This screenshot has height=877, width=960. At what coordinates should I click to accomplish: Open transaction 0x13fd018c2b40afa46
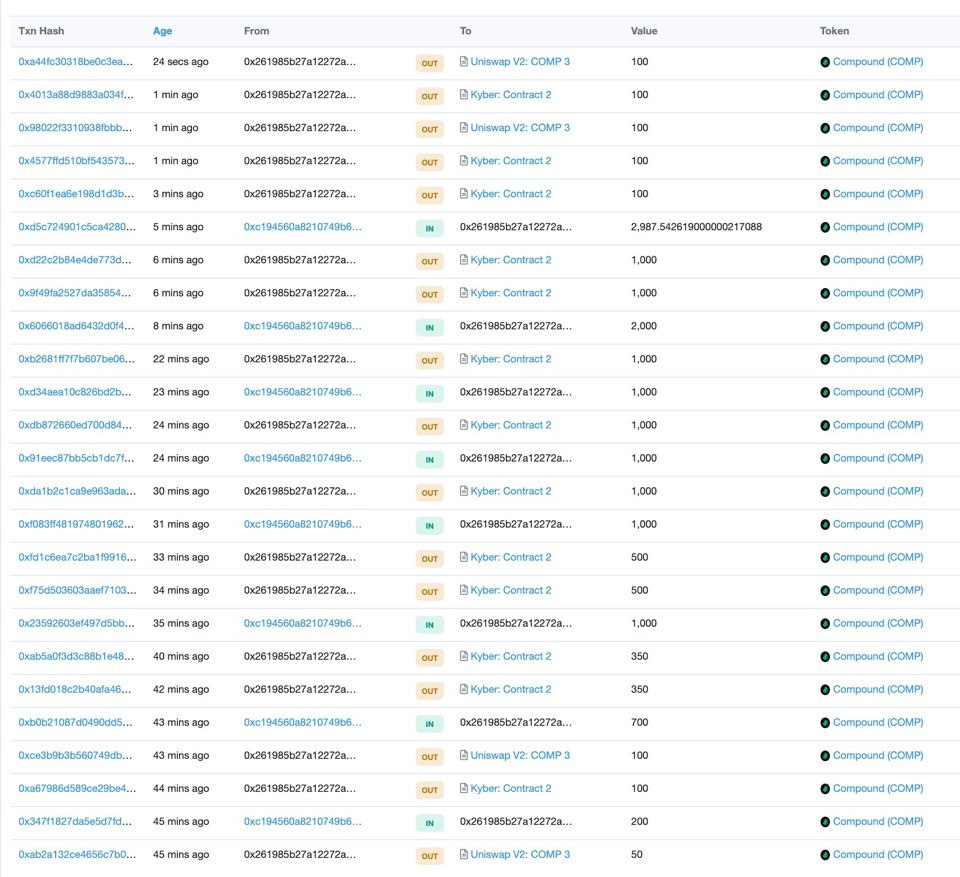tap(75, 689)
